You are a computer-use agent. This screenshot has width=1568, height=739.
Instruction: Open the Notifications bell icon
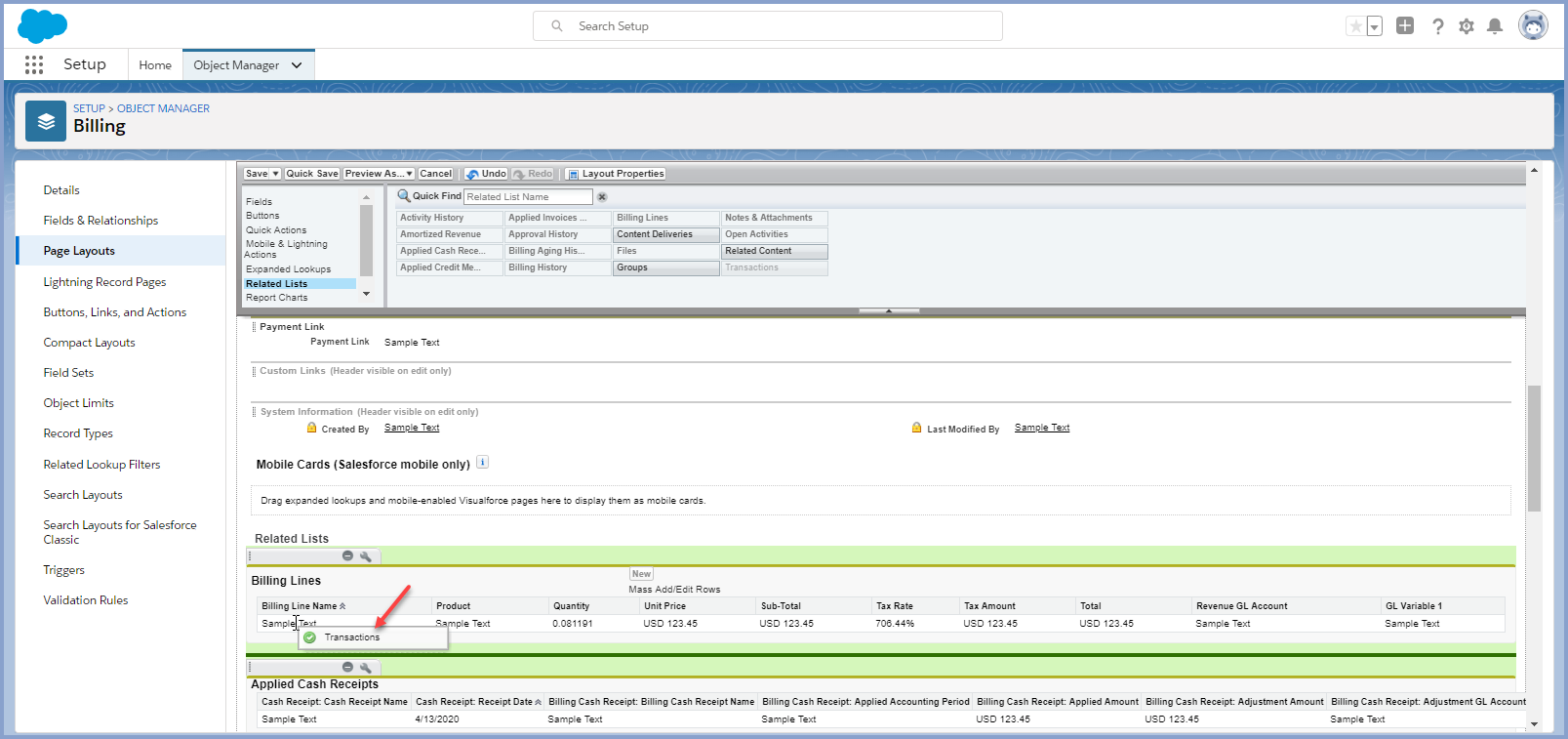click(1494, 26)
